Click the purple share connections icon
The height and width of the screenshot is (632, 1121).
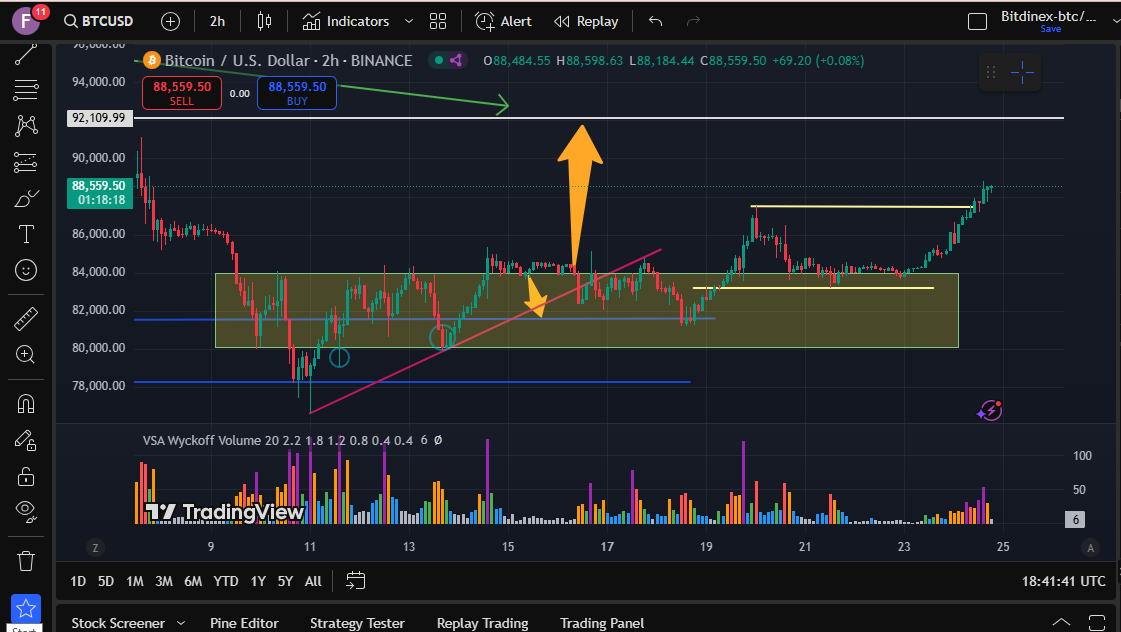[x=455, y=61]
